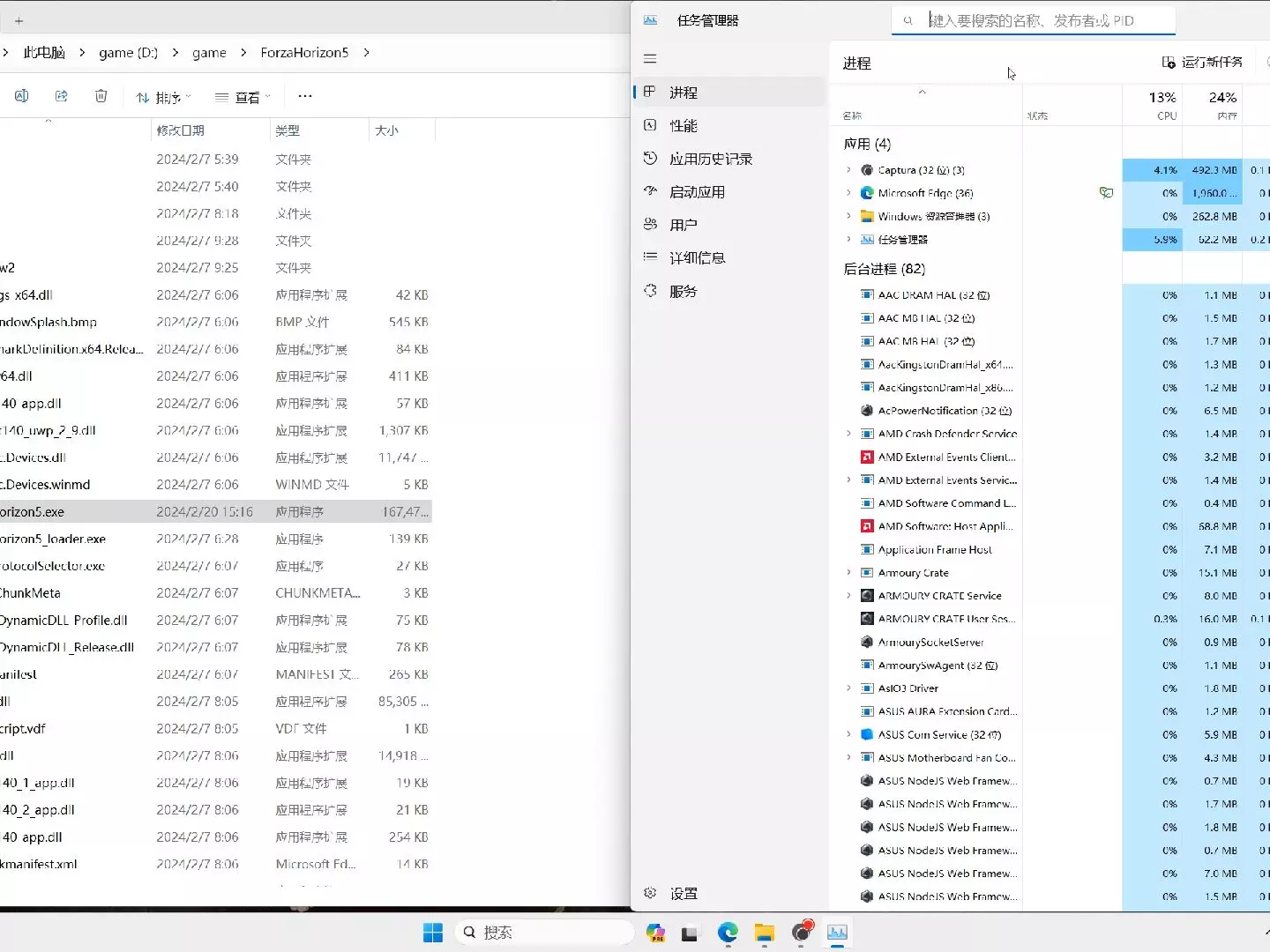Click the Captura icon in the process list
1270x952 pixels.
click(x=867, y=170)
